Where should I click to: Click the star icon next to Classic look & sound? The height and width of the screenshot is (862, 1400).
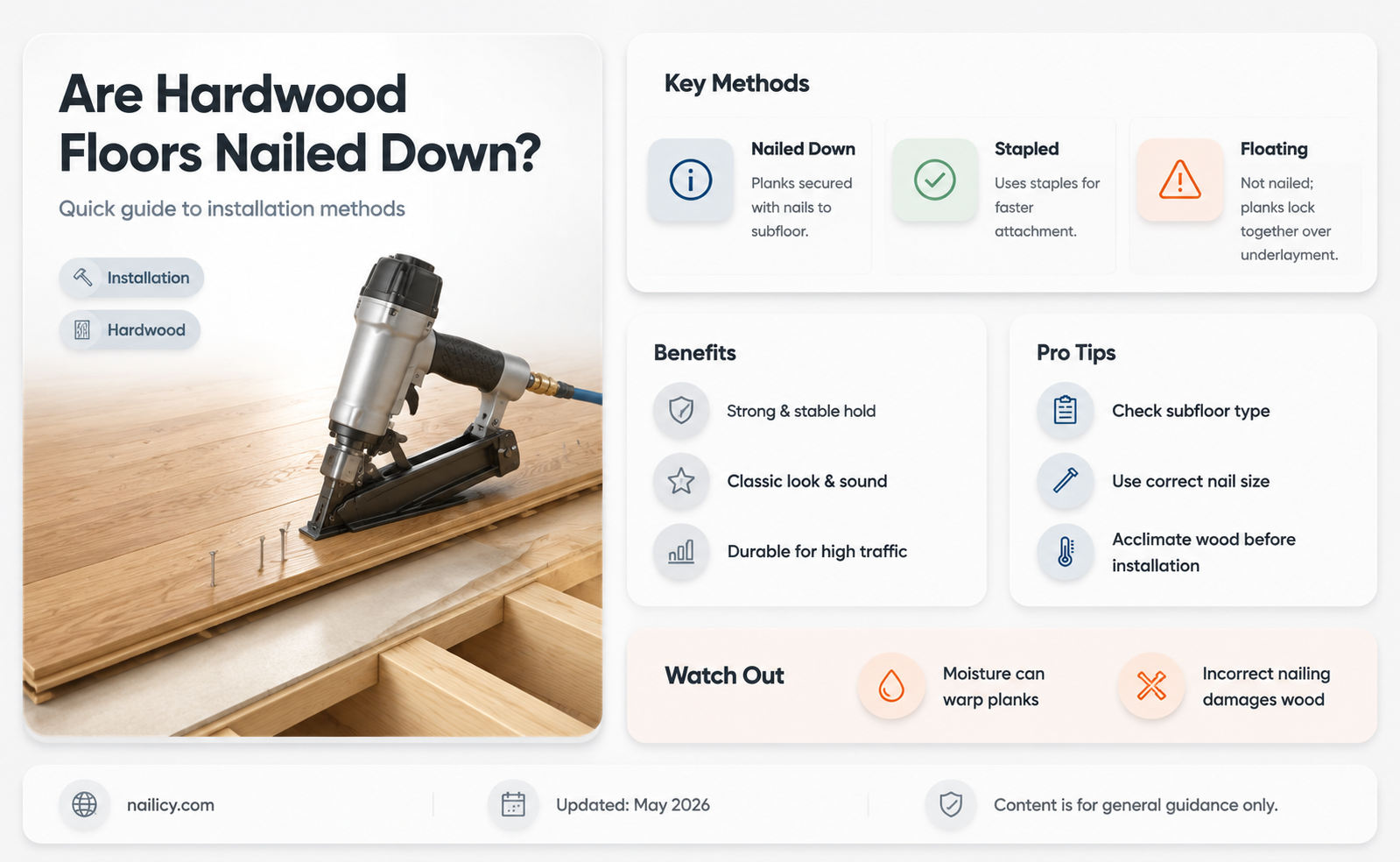[681, 481]
